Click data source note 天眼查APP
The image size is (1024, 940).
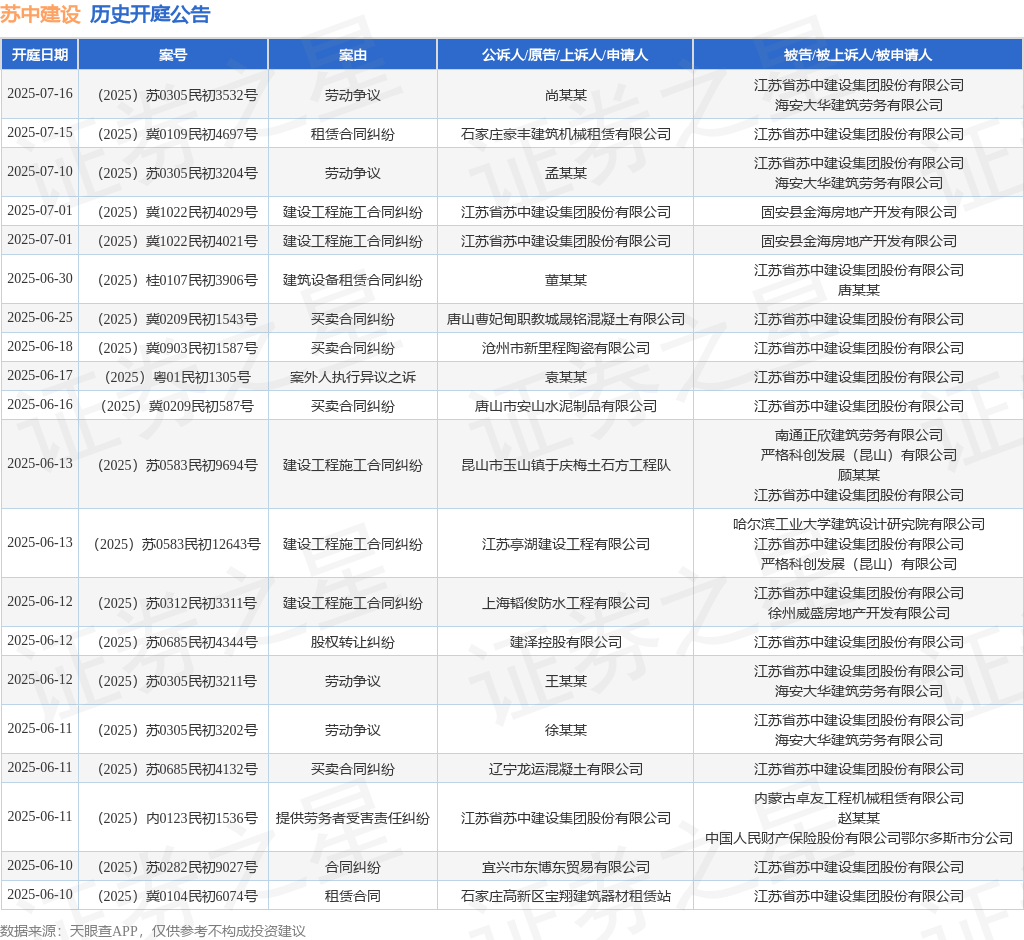[x=103, y=932]
